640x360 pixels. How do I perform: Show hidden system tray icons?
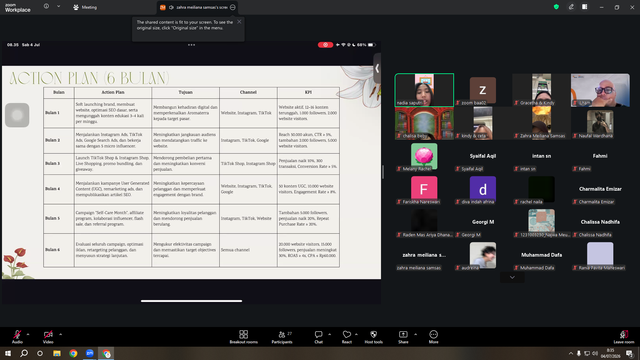(571, 353)
